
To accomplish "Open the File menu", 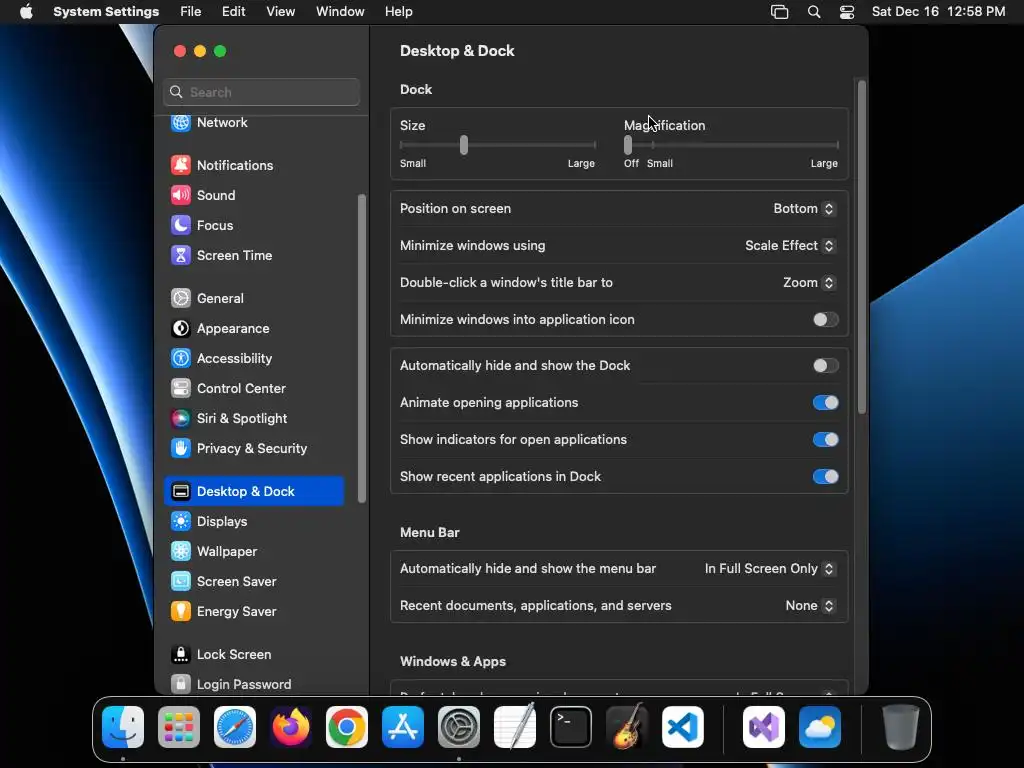I will (191, 12).
